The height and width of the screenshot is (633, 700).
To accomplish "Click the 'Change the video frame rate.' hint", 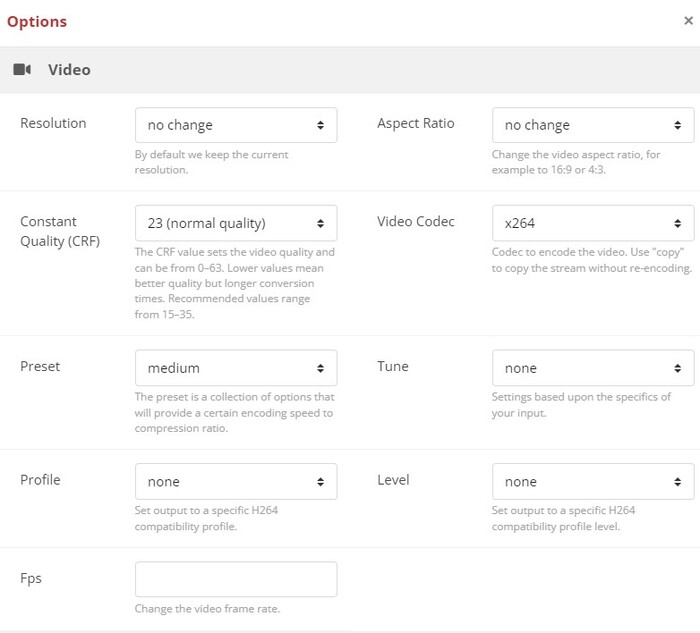I will pyautogui.click(x=207, y=609).
